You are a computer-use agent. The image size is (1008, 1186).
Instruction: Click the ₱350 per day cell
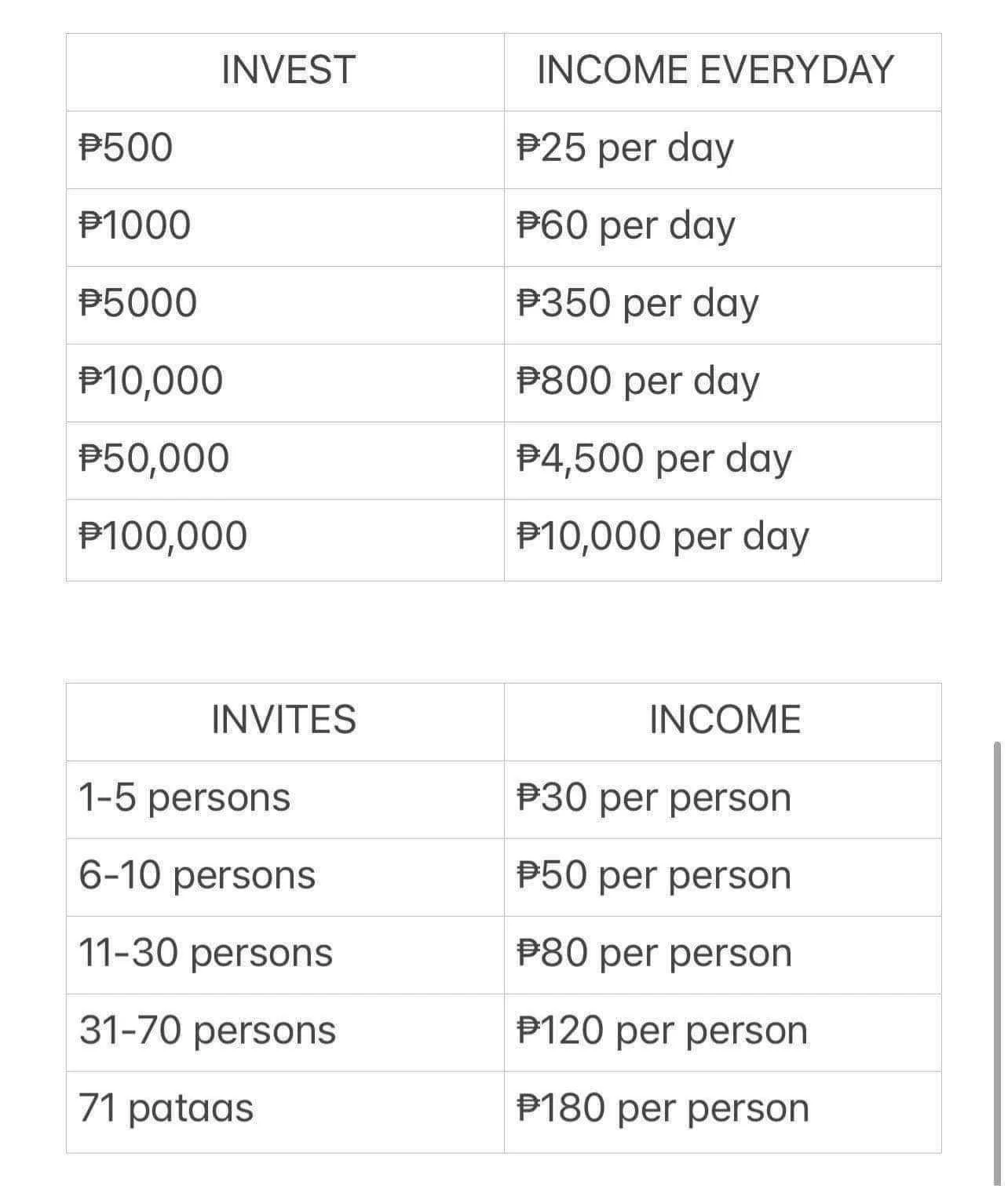722,305
